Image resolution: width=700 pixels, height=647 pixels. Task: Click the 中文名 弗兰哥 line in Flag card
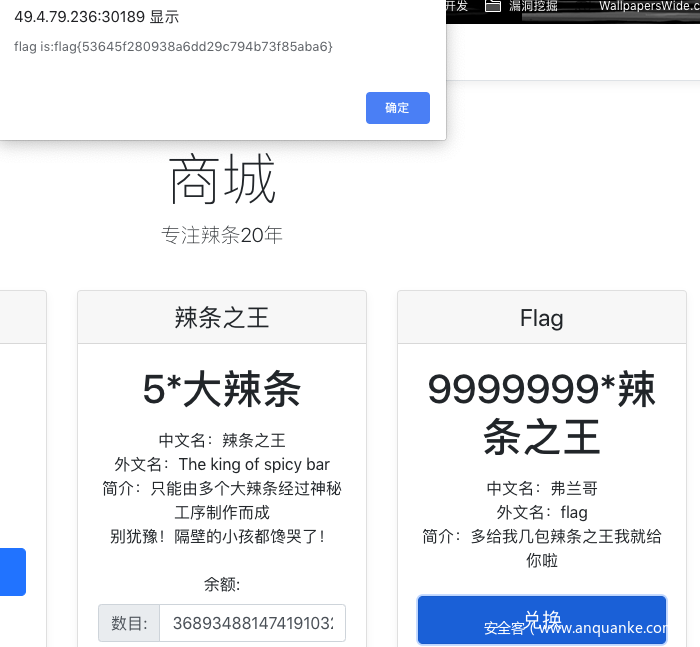coord(541,488)
